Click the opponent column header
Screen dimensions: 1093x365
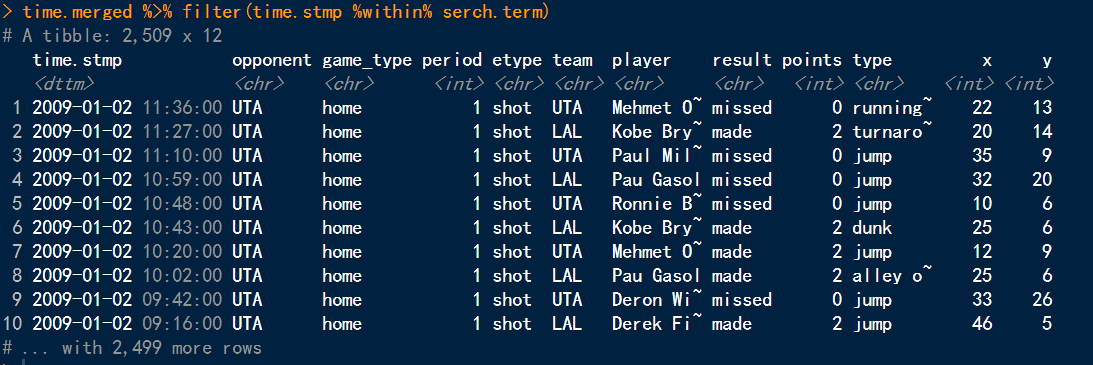point(272,61)
